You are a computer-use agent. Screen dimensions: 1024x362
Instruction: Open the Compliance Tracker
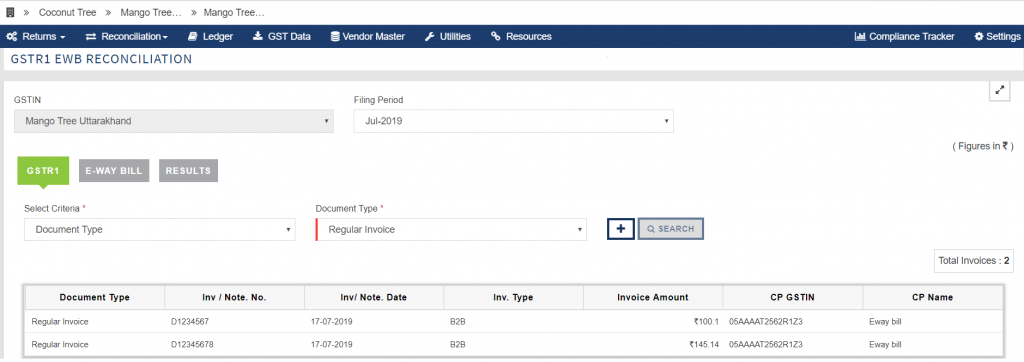[904, 37]
